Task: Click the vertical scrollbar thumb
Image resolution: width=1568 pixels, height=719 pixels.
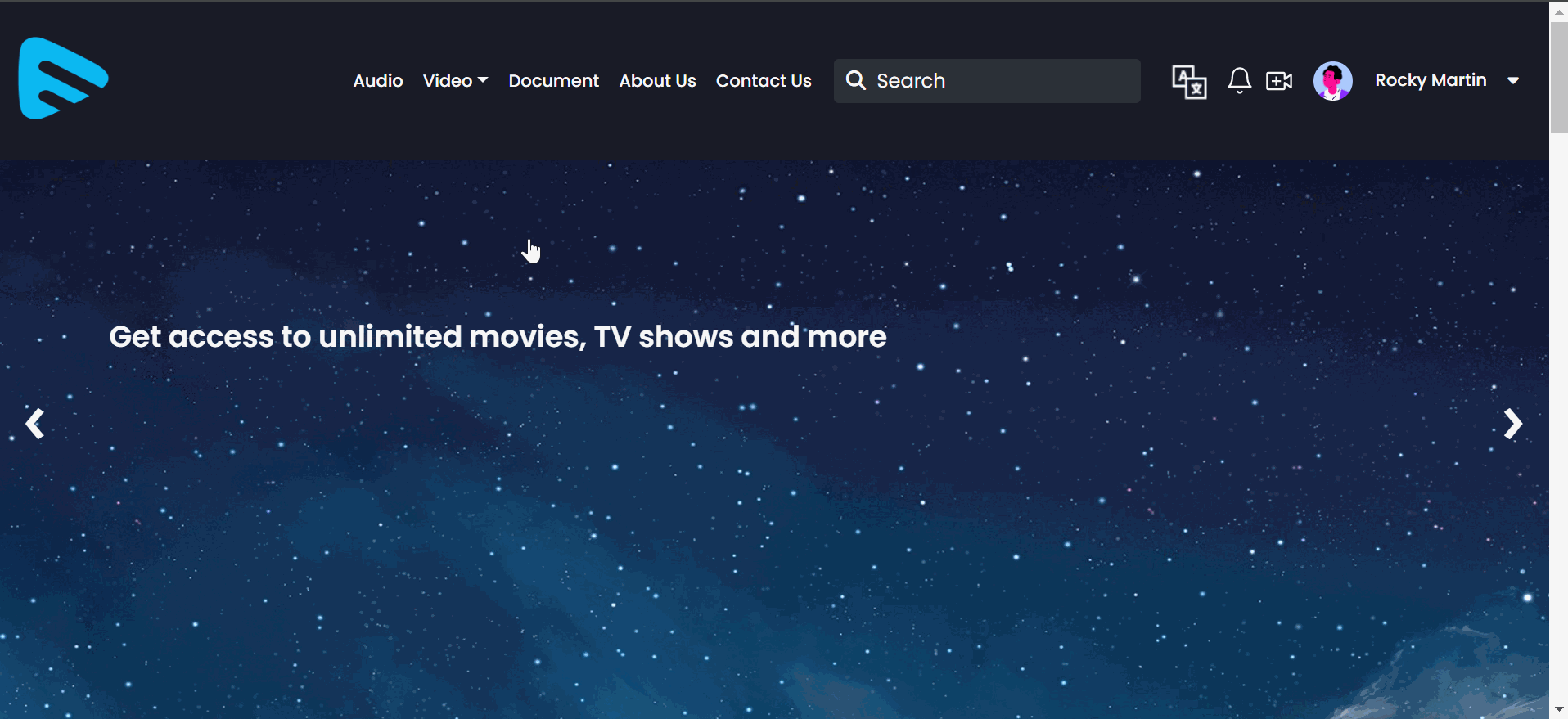Action: coord(1558,78)
